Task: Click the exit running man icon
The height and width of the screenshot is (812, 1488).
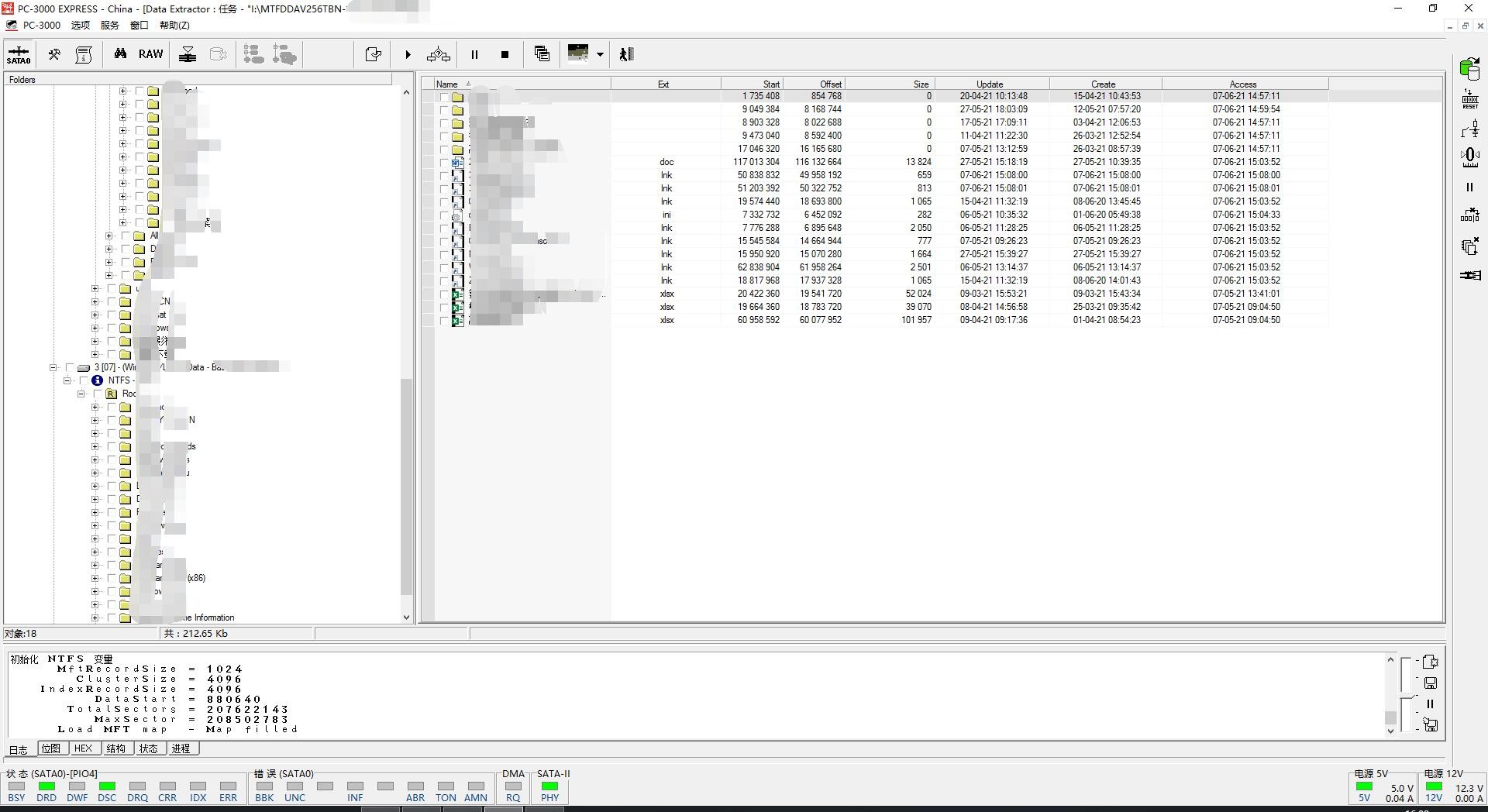Action: point(626,54)
